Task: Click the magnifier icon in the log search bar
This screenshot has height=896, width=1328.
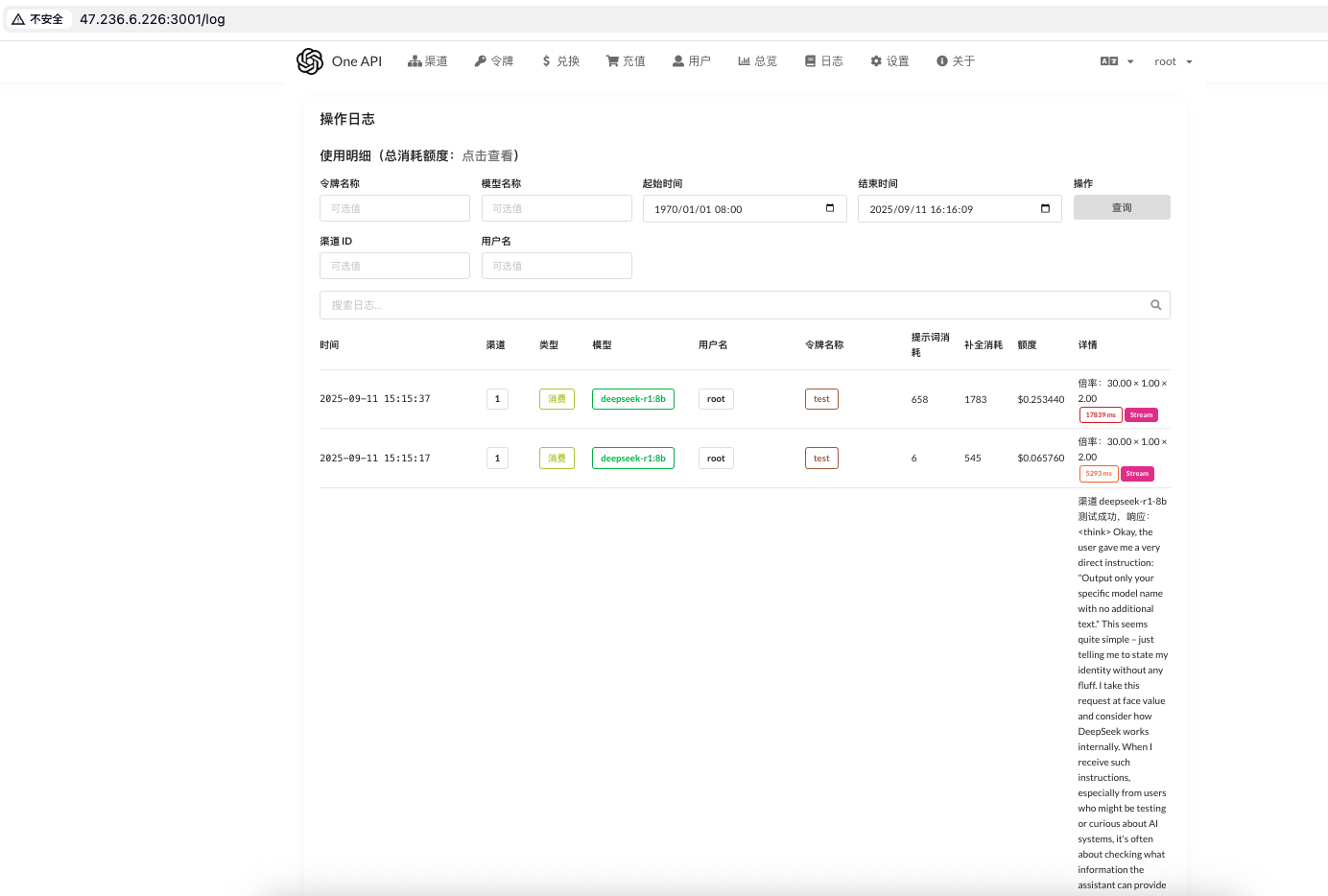Action: pyautogui.click(x=1155, y=304)
